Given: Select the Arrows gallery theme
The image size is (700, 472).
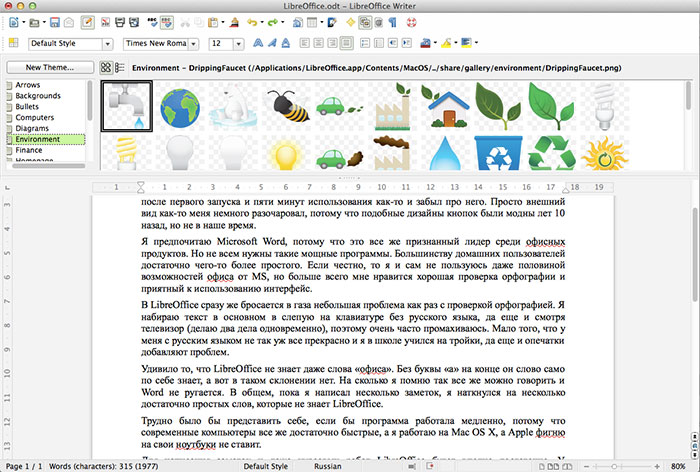Looking at the screenshot, I should pyautogui.click(x=28, y=85).
